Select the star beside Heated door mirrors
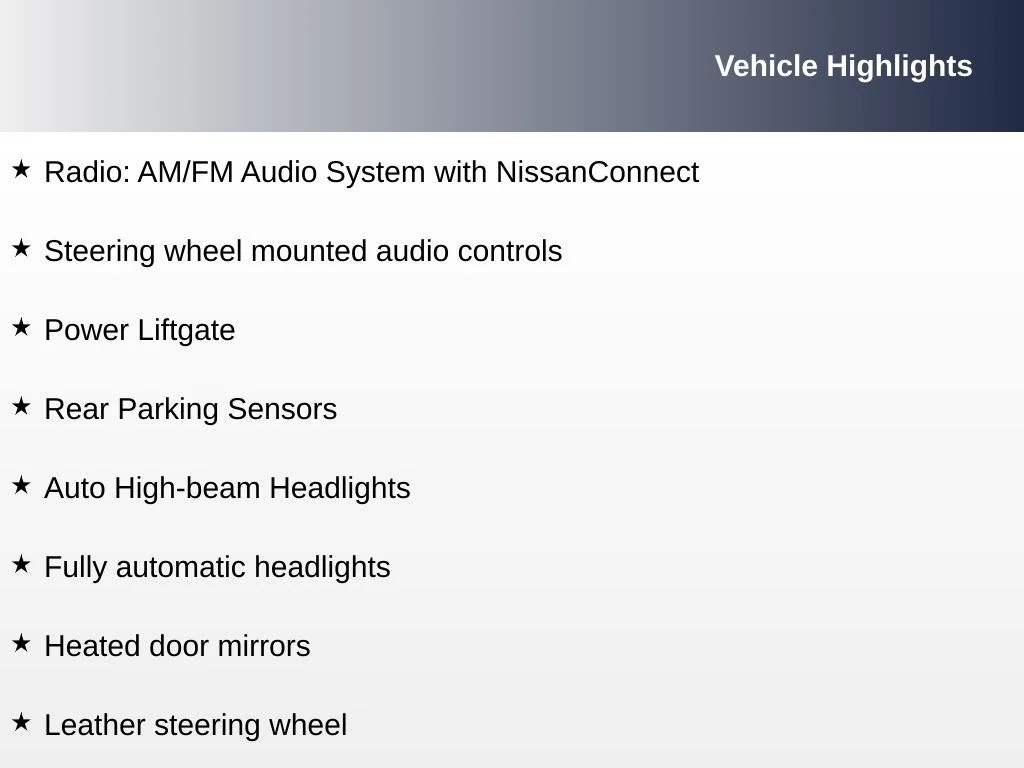1024x768 pixels. point(21,643)
